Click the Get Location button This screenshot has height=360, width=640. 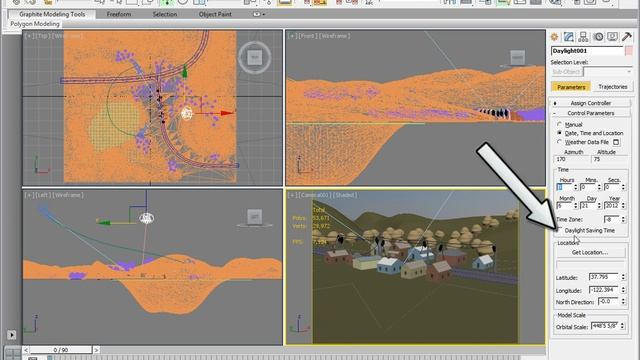pyautogui.click(x=590, y=252)
